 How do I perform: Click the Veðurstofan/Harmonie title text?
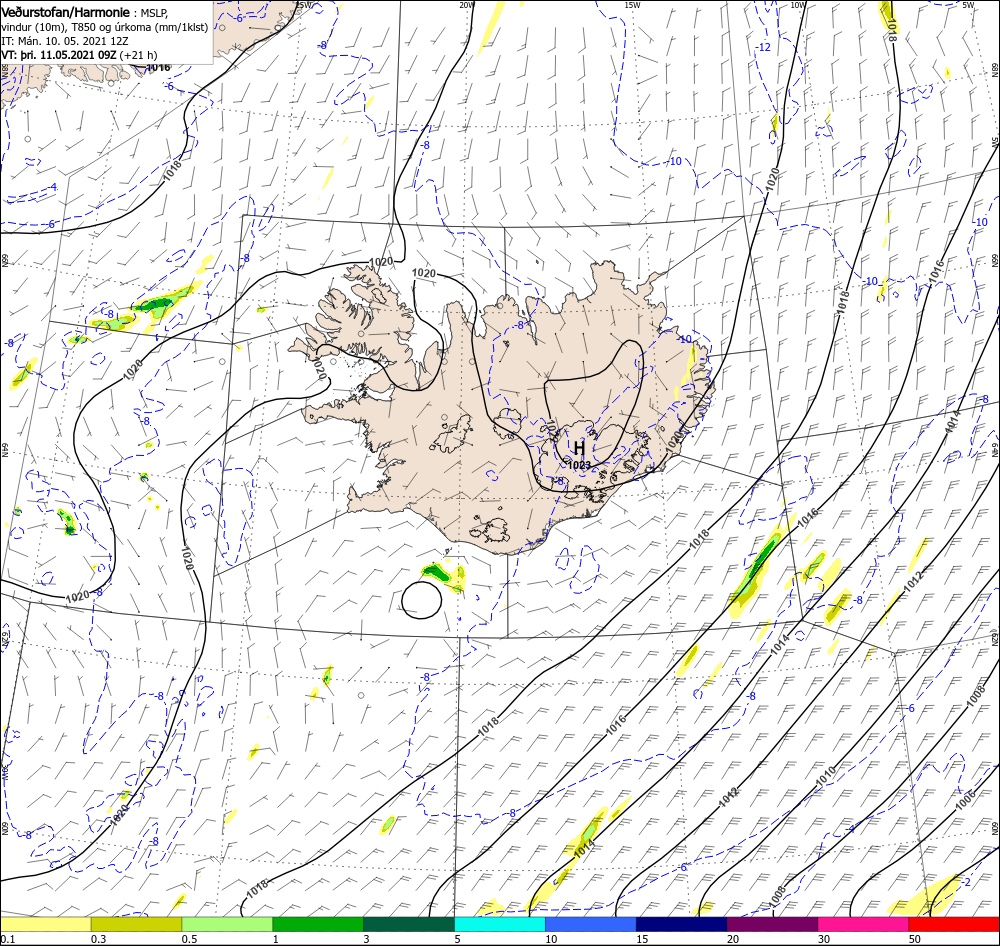pos(66,12)
